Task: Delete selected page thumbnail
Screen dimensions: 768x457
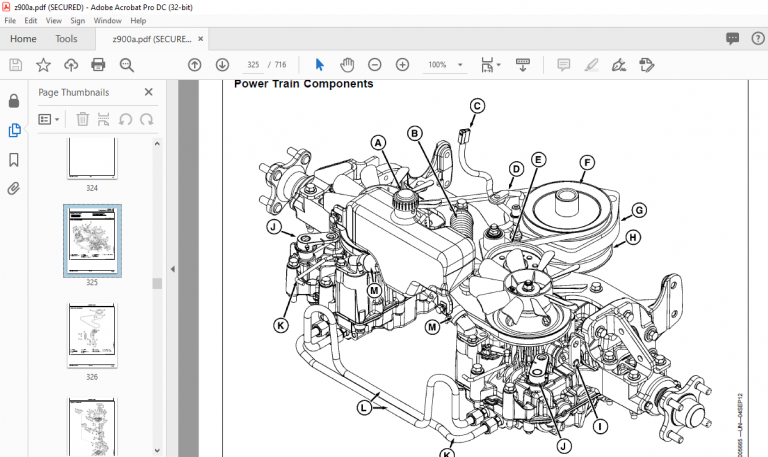Action: click(x=83, y=119)
